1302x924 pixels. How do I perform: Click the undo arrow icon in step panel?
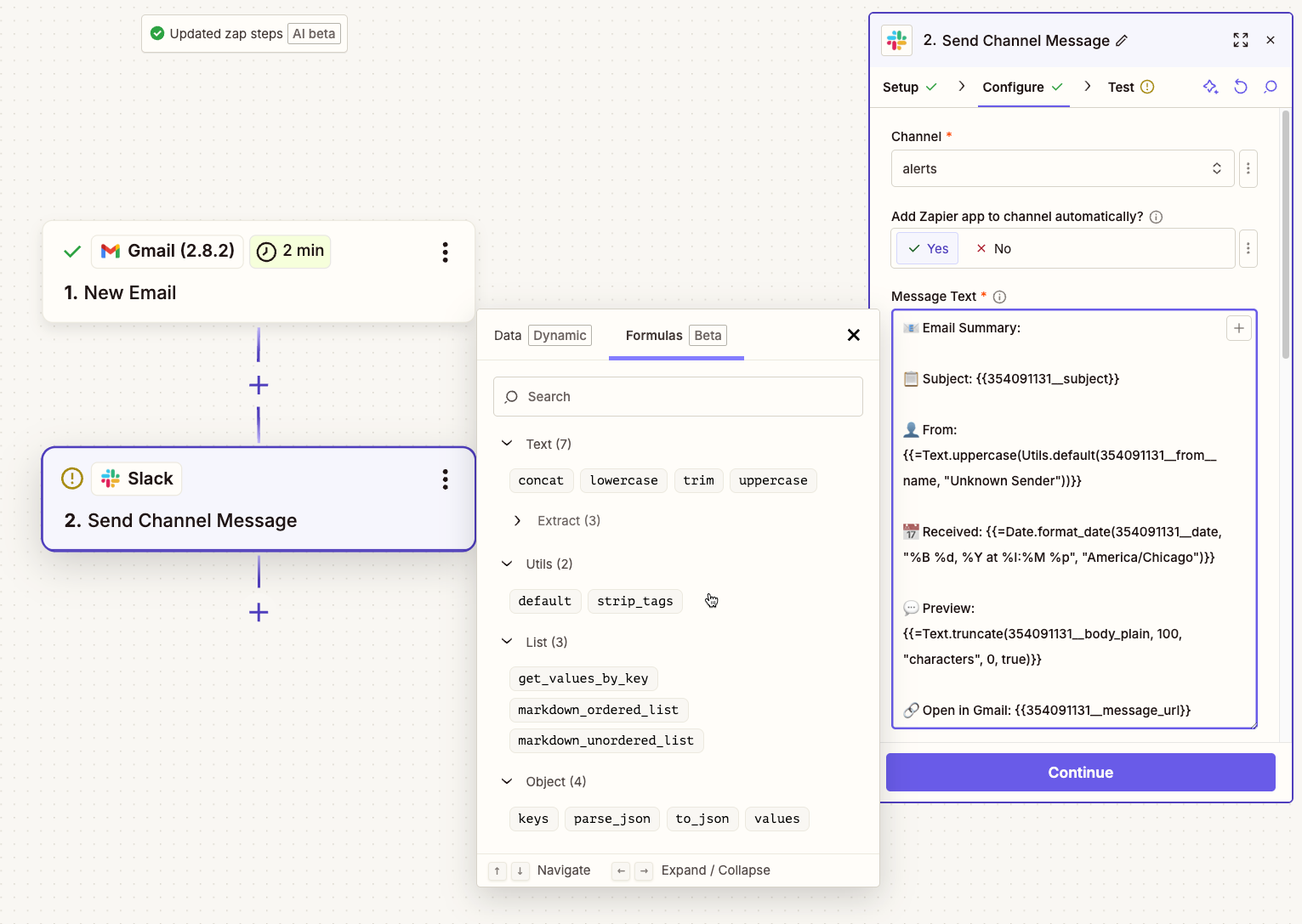pyautogui.click(x=1241, y=87)
